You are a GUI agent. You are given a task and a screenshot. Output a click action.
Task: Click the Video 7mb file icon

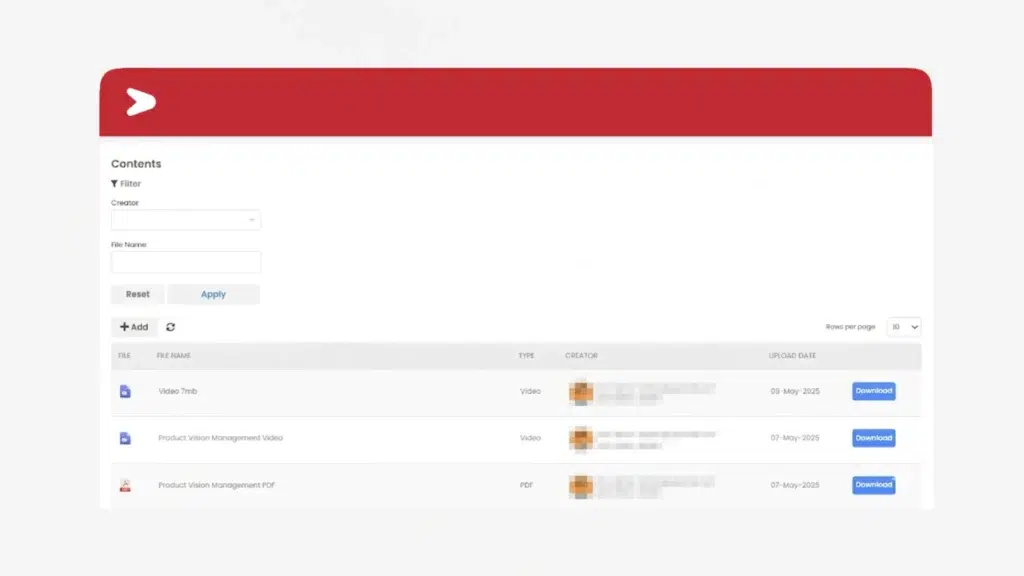(125, 391)
